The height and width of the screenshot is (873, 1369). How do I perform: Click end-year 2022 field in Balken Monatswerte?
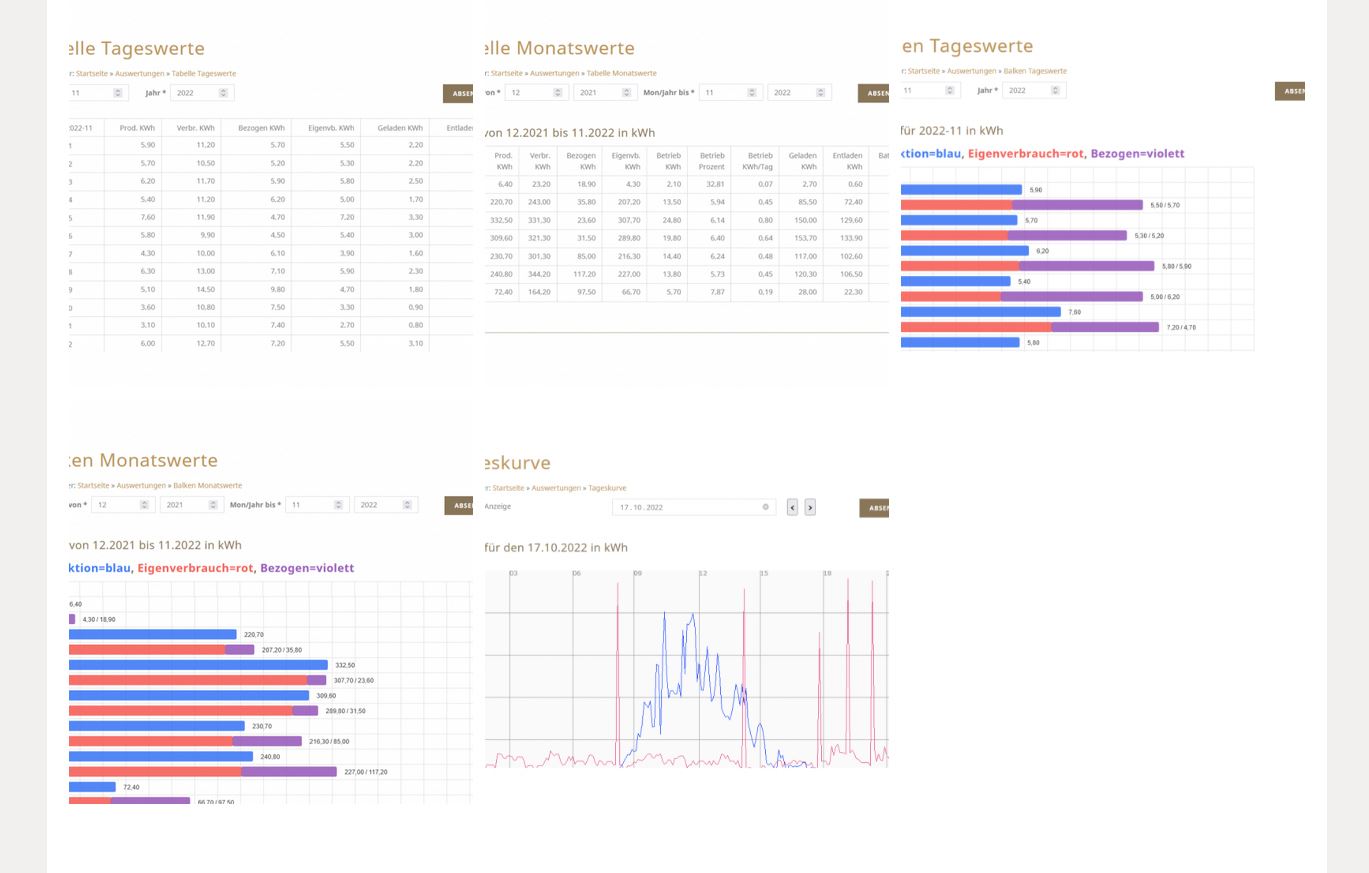pyautogui.click(x=378, y=505)
